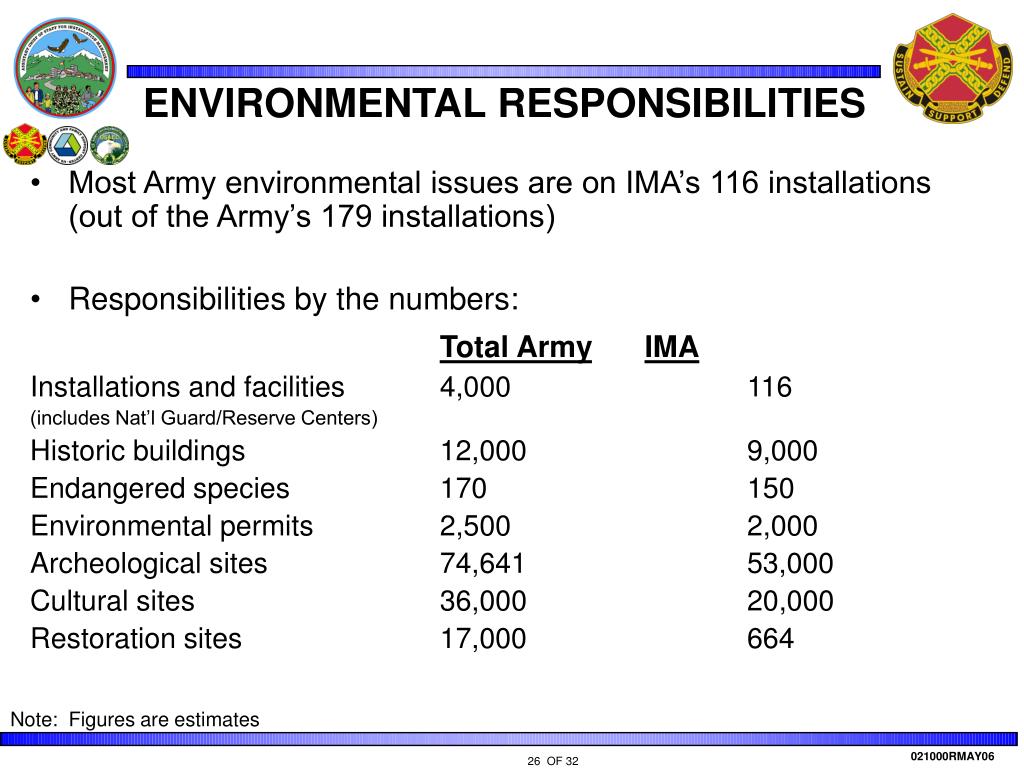Screen dimensions: 1024x768
Task: Click the 'Responsibilities by the numbers' bullet
Action: click(294, 299)
